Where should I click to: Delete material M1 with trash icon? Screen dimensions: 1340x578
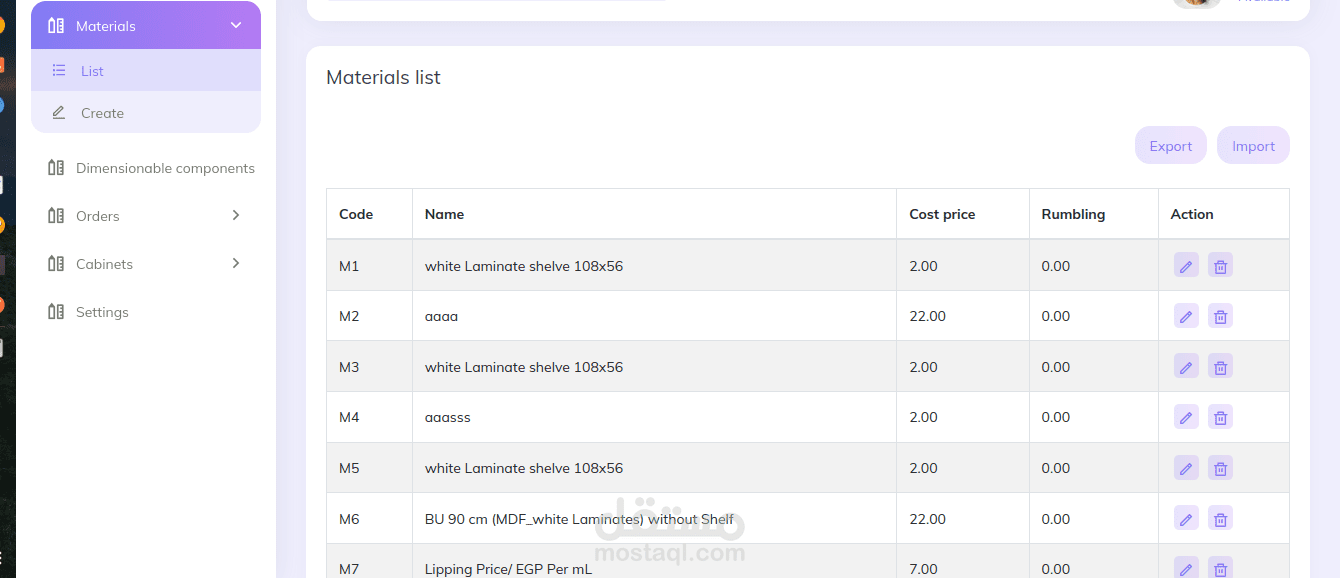click(x=1220, y=266)
